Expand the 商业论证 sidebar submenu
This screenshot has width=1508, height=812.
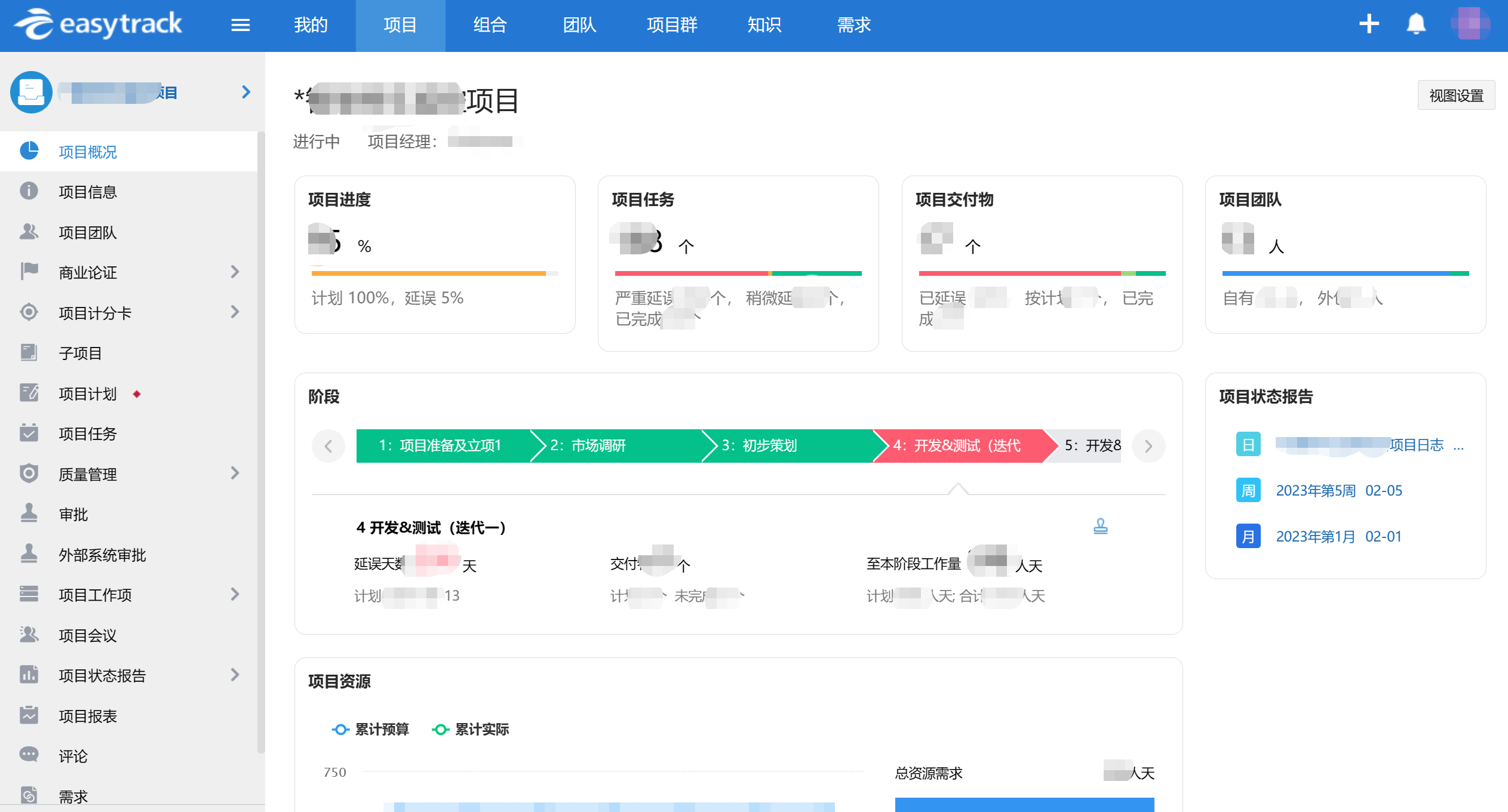235,272
